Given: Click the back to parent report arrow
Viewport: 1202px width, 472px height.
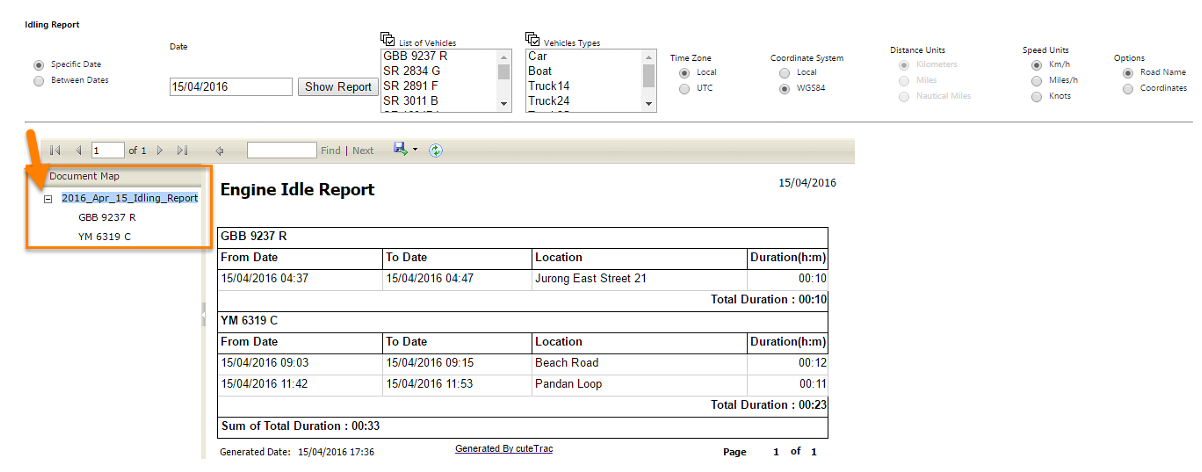Looking at the screenshot, I should [219, 150].
